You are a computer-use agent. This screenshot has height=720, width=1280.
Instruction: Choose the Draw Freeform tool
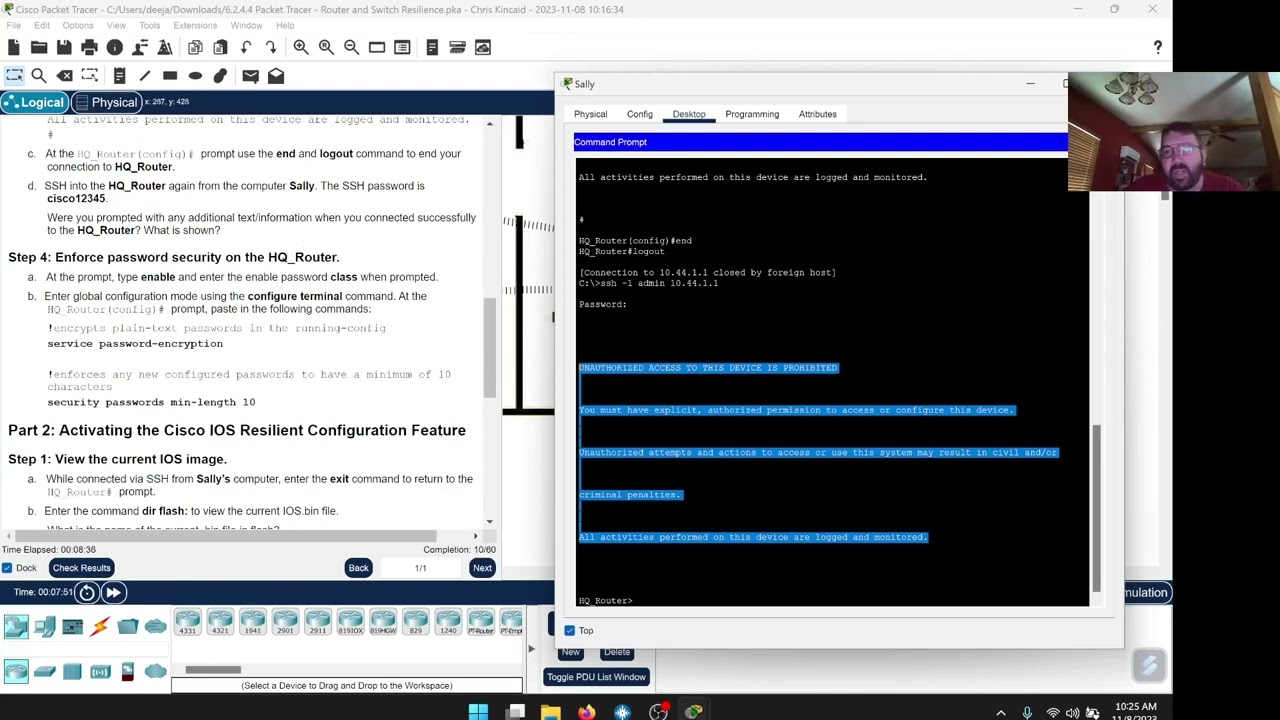click(220, 76)
